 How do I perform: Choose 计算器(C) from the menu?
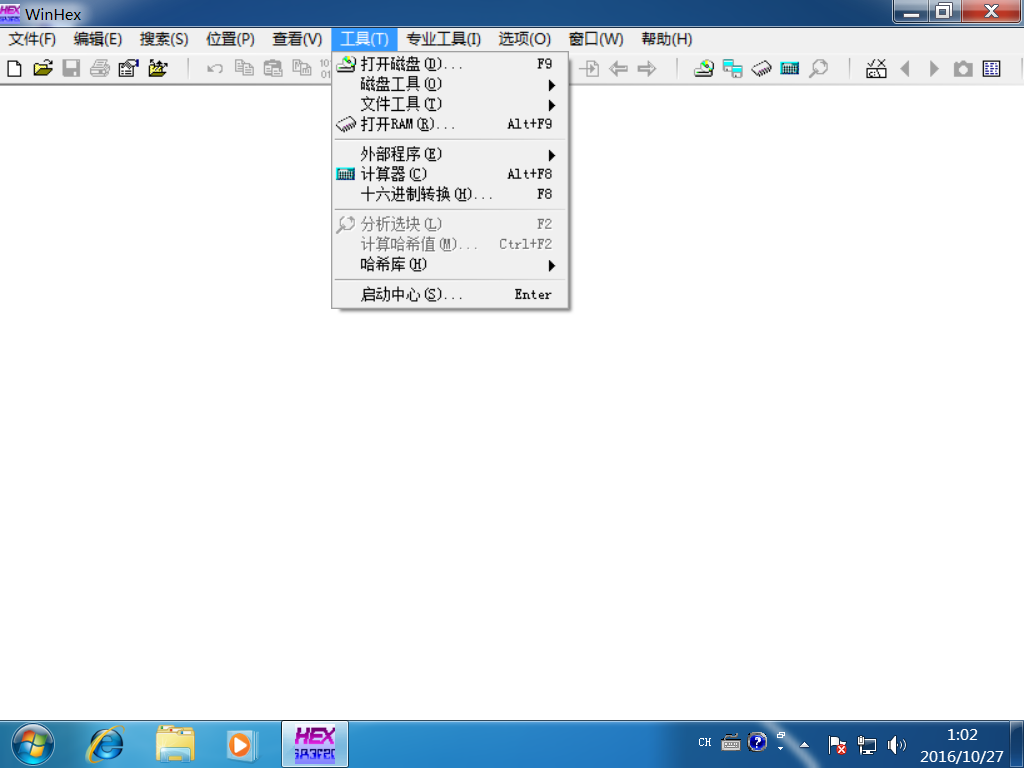pyautogui.click(x=450, y=174)
